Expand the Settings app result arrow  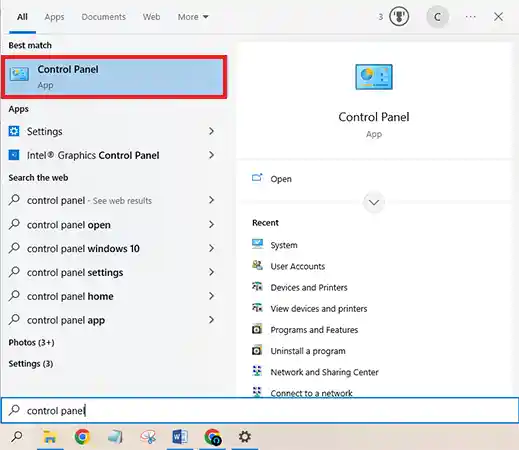[211, 131]
